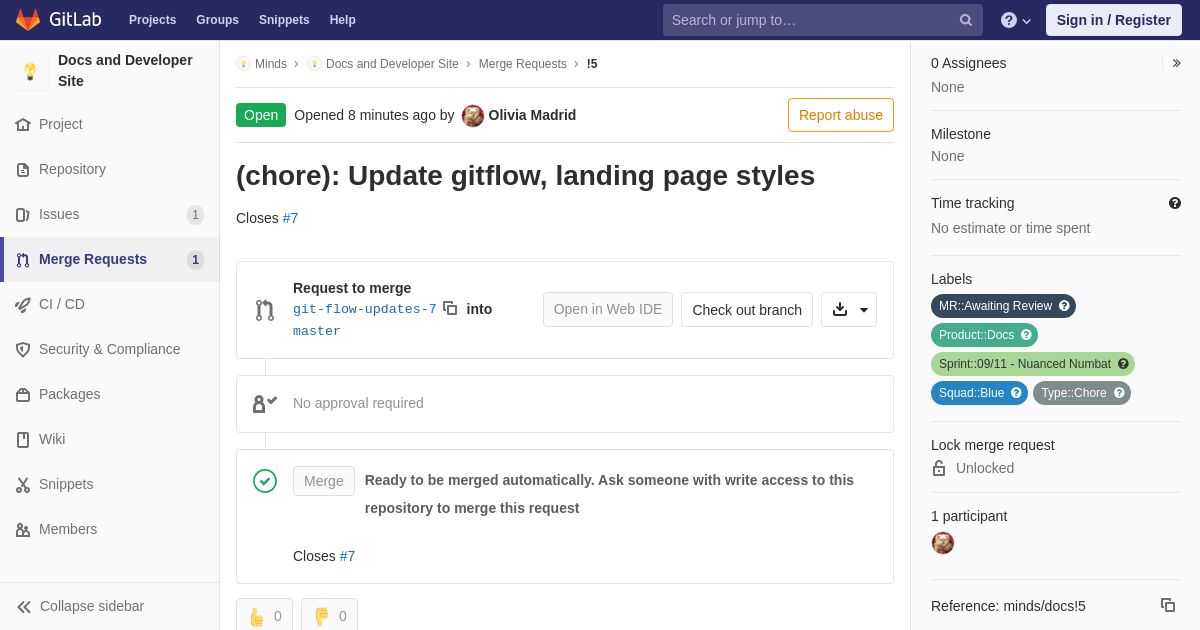This screenshot has width=1200, height=630.
Task: Click the Docs and Developer Site project title
Action: (125, 71)
